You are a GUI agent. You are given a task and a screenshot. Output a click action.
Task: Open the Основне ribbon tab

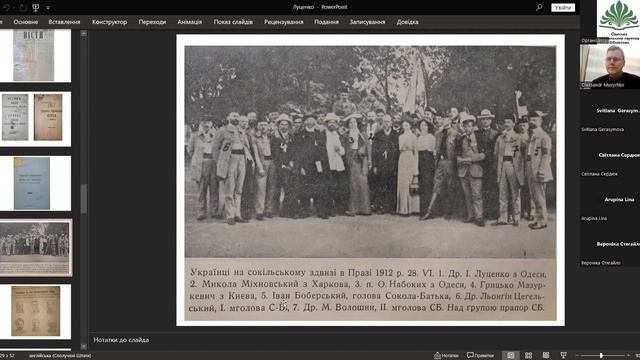pos(25,22)
